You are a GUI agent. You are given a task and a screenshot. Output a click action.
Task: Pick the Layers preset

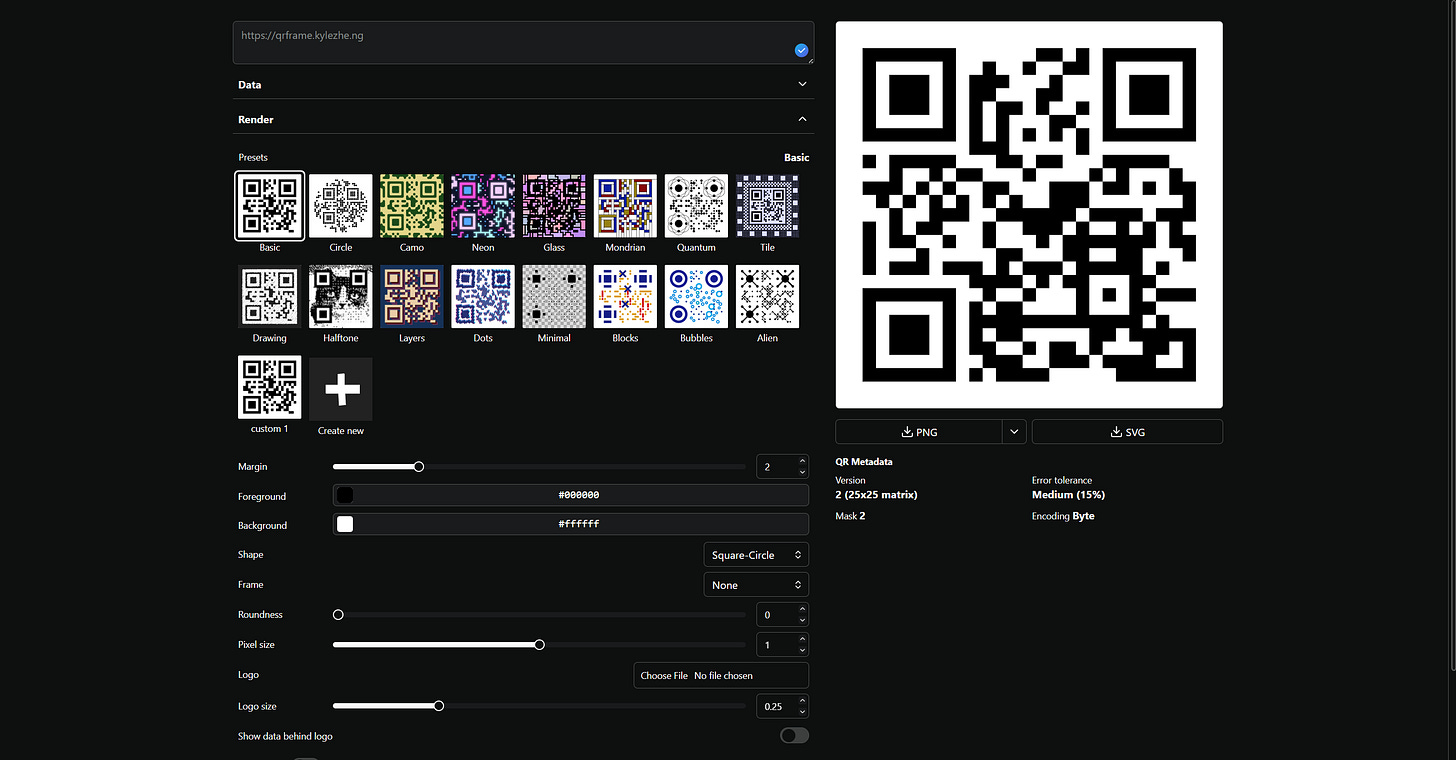[x=412, y=296]
